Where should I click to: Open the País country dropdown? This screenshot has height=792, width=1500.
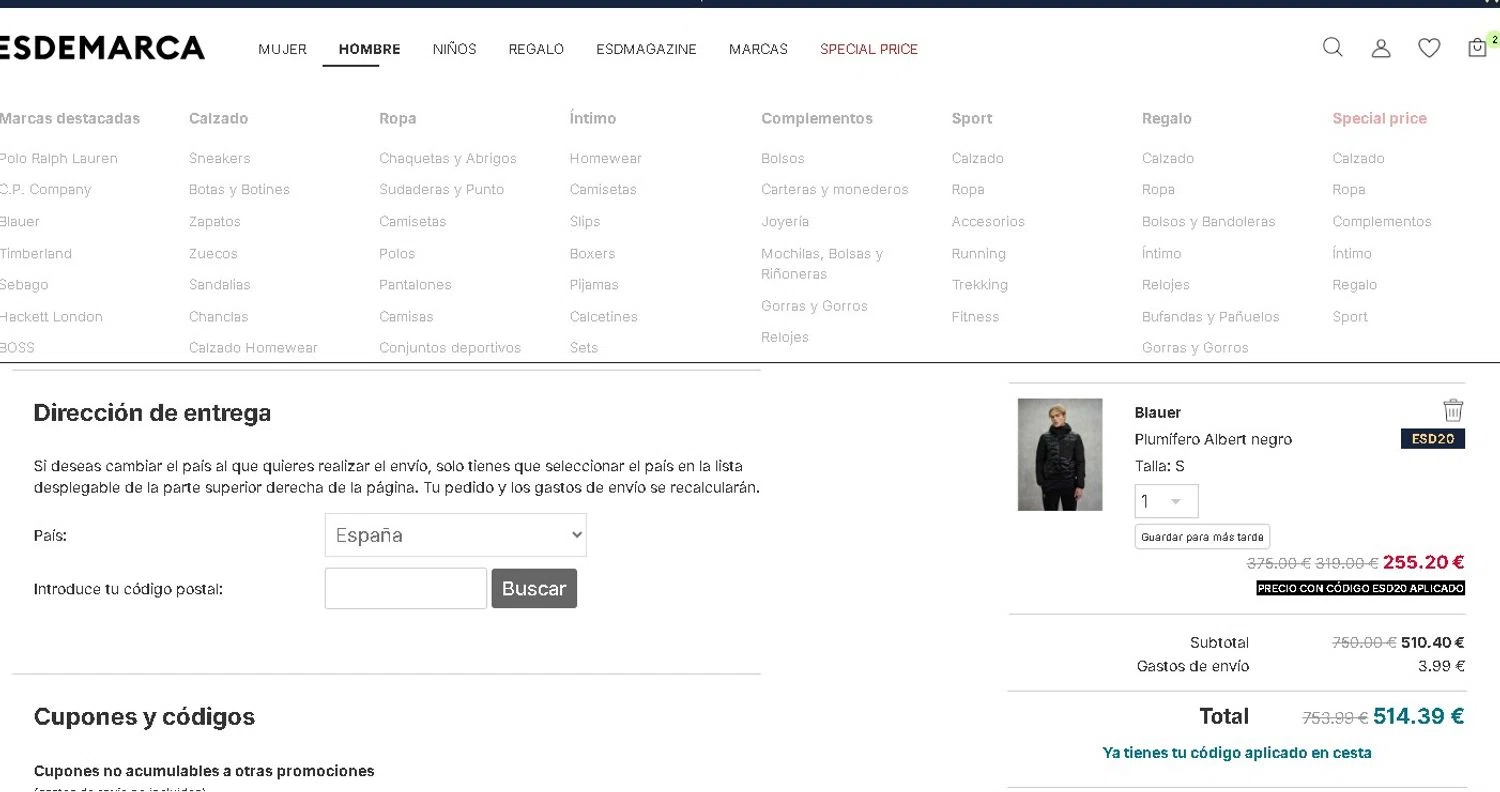point(456,535)
